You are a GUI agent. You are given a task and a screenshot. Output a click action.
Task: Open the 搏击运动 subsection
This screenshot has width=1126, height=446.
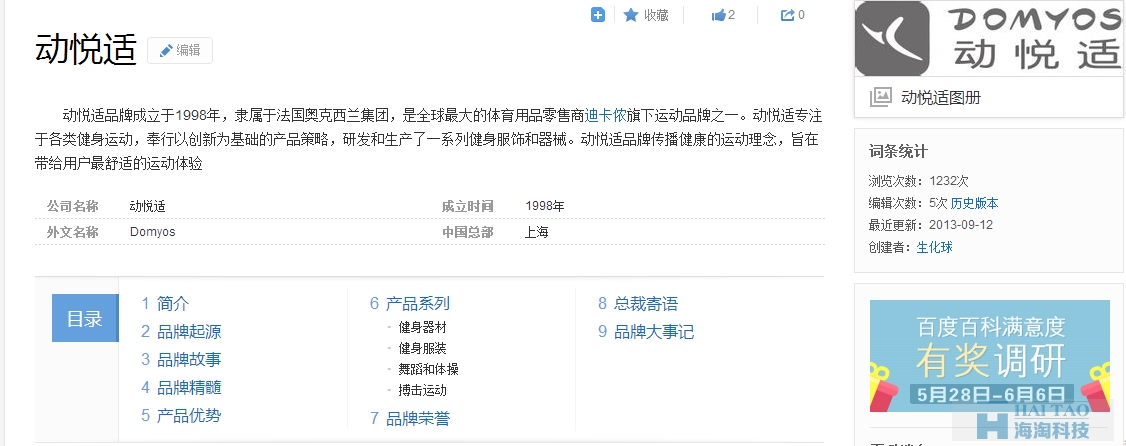point(422,391)
